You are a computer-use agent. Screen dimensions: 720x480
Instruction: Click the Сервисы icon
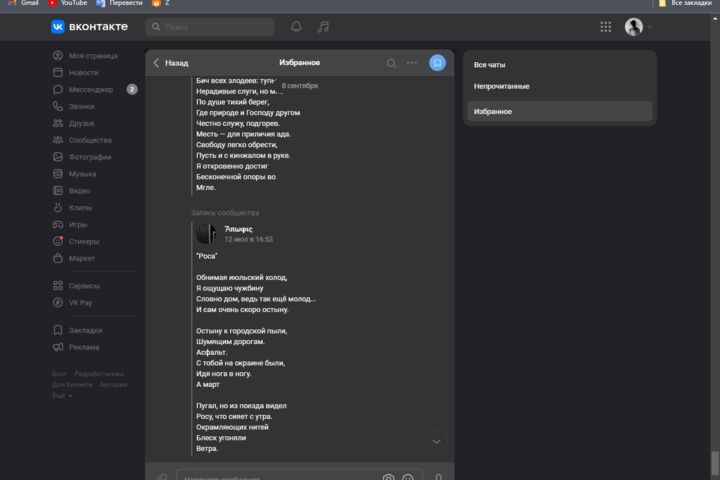[58, 286]
